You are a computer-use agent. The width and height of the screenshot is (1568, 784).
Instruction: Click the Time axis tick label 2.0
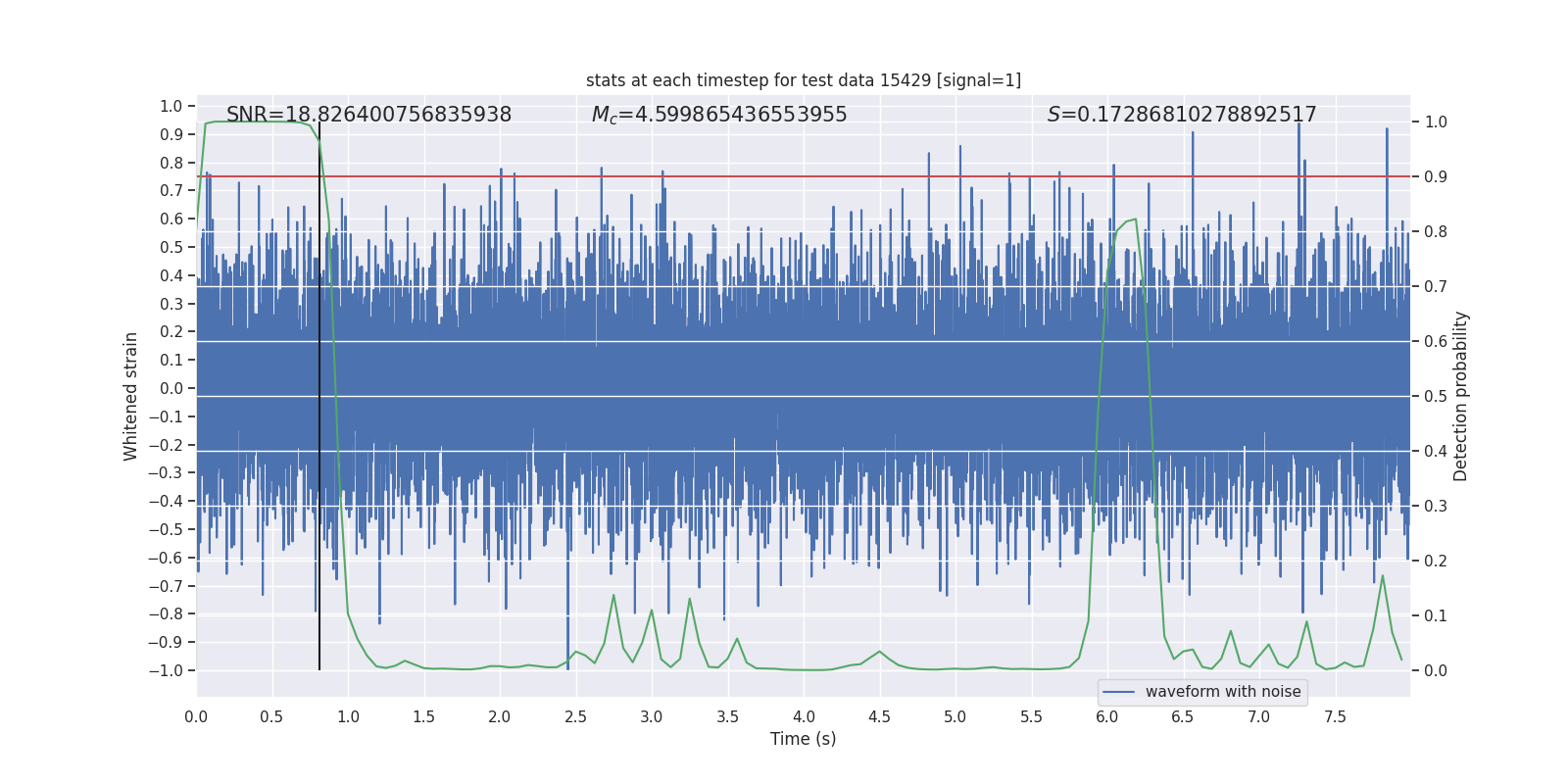pos(500,717)
